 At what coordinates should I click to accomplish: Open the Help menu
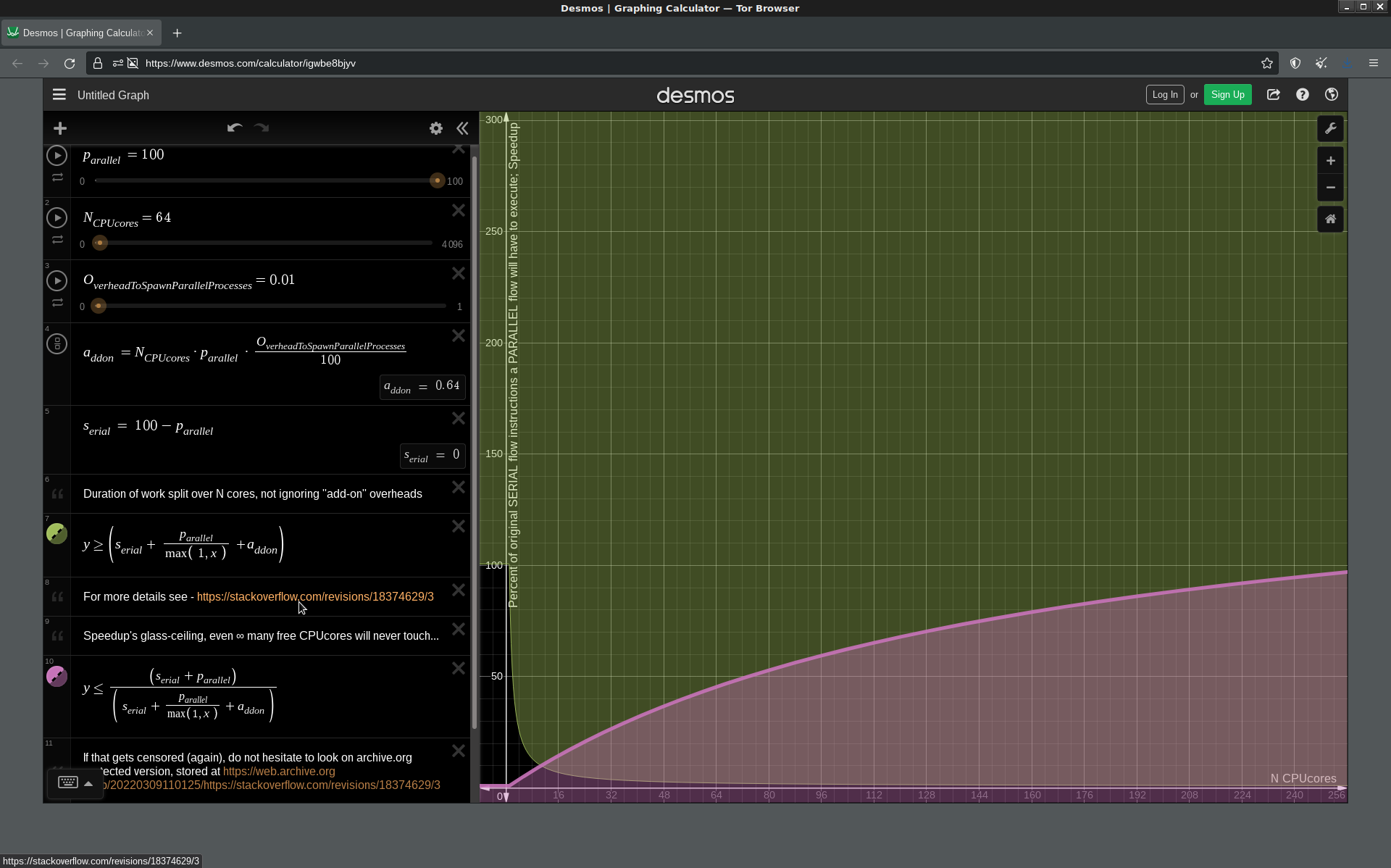point(1303,95)
